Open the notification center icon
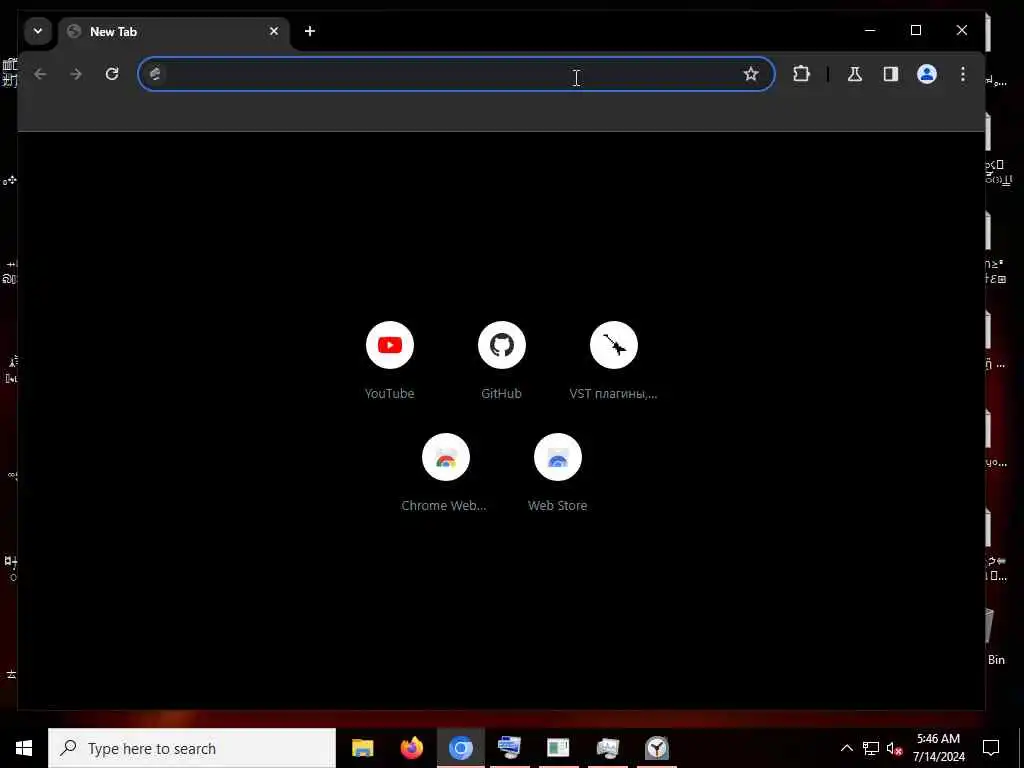The height and width of the screenshot is (768, 1024). coord(991,748)
